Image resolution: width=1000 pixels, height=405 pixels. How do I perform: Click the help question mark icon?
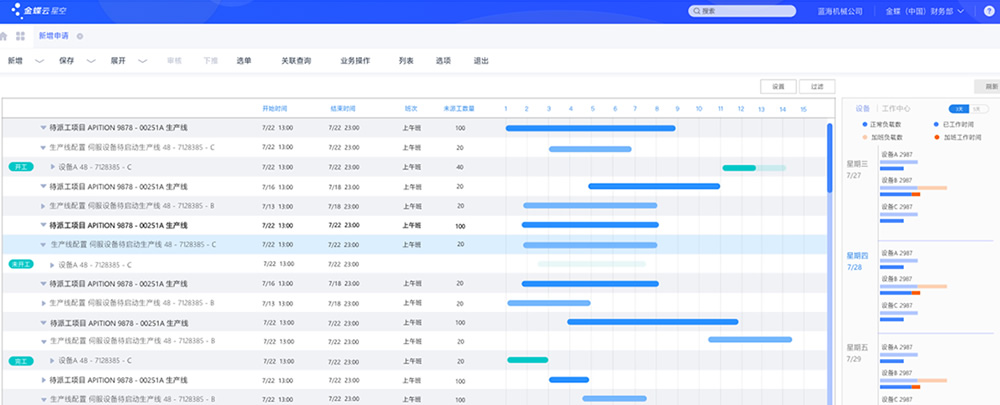pyautogui.click(x=989, y=11)
